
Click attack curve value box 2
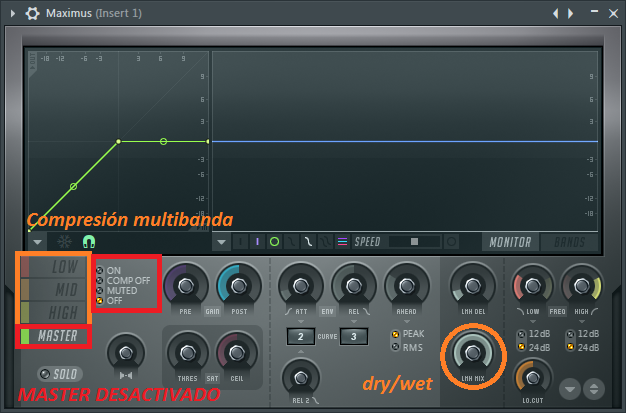[301, 337]
